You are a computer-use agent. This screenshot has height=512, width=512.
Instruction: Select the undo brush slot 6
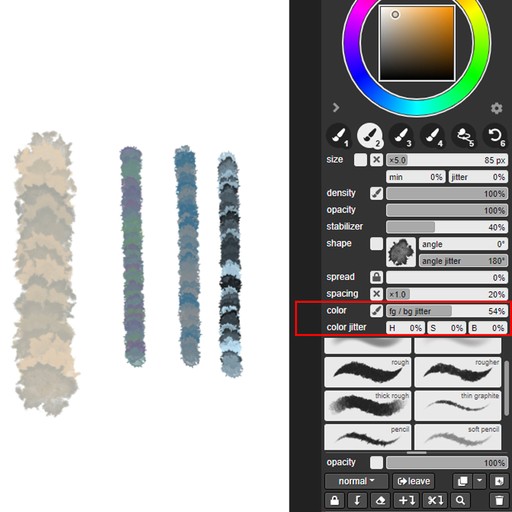coord(495,136)
